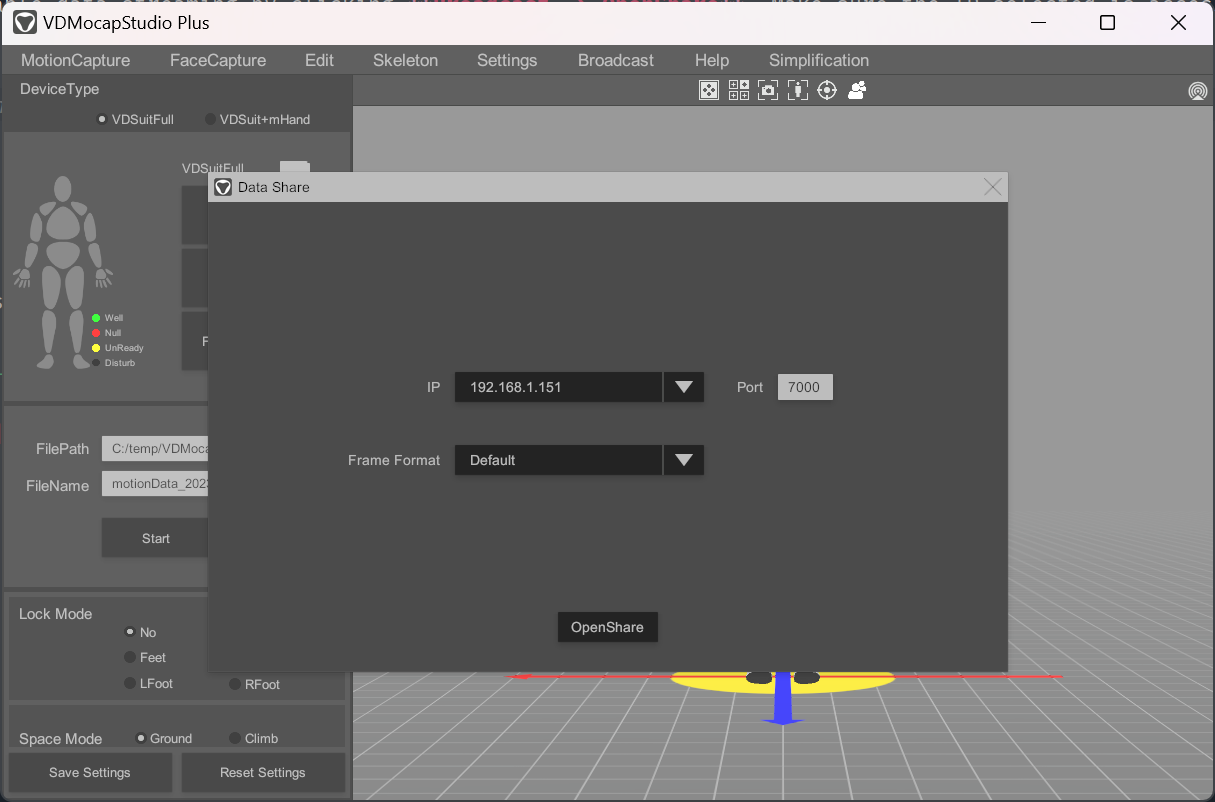Click the "VDMocapStudio Plus" window title
Viewport: 1215px width, 802px height.
(x=126, y=23)
